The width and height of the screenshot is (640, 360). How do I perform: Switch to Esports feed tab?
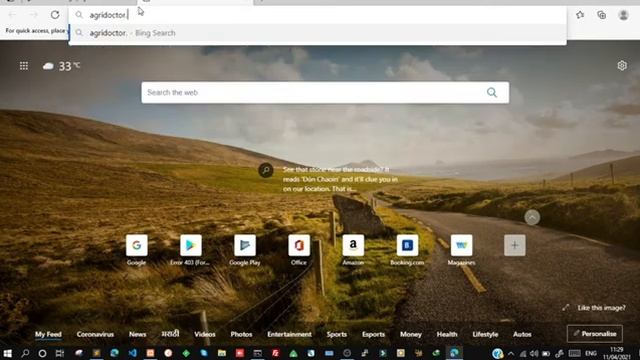tap(373, 334)
